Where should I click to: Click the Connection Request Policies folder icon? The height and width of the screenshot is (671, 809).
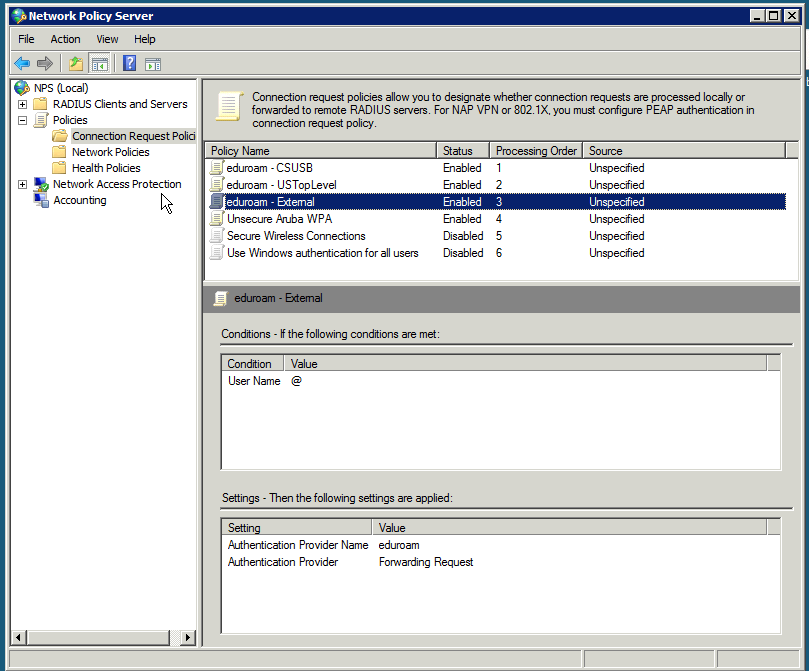[x=60, y=136]
